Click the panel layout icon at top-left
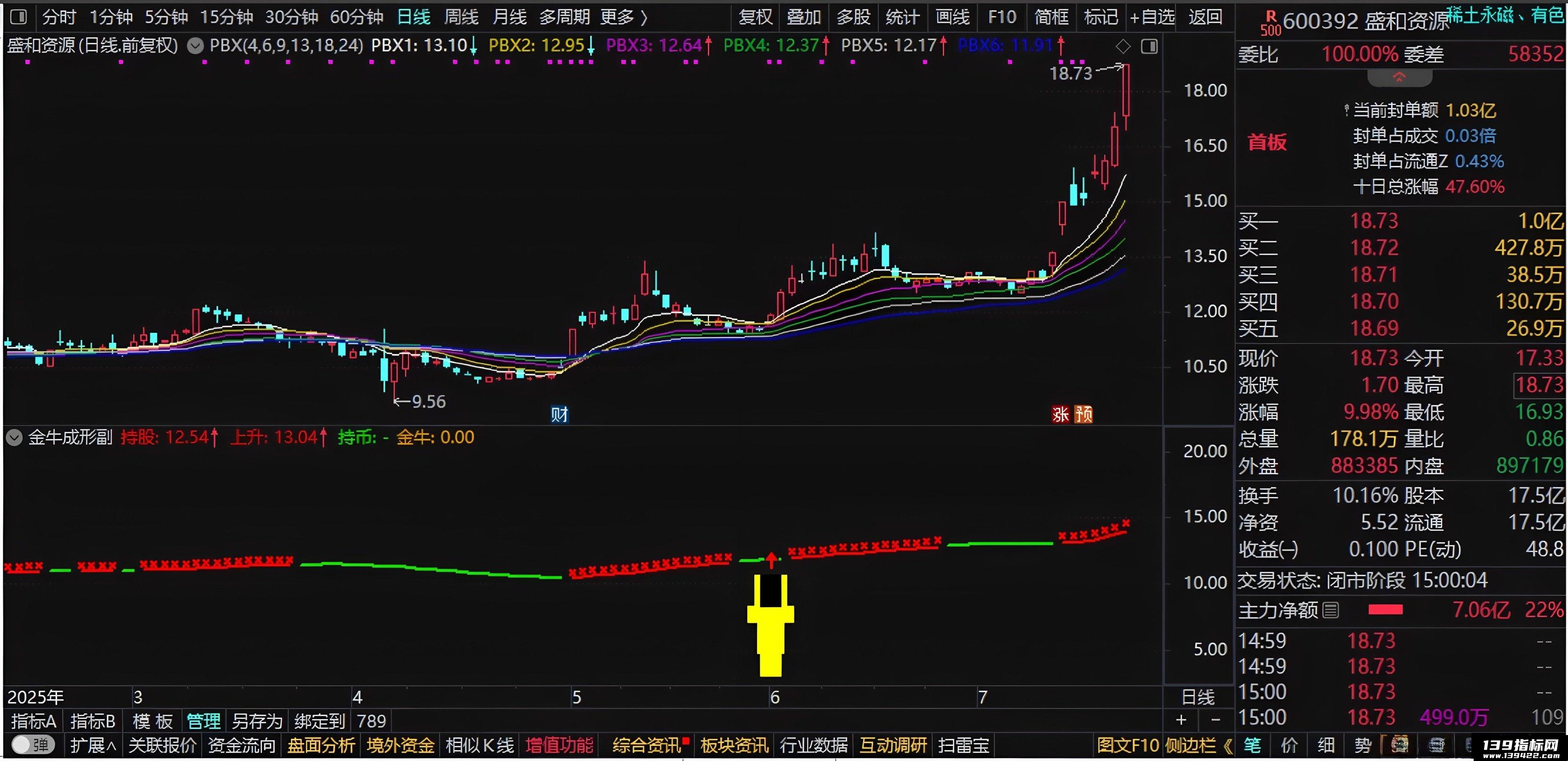The height and width of the screenshot is (761, 1568). [x=19, y=17]
